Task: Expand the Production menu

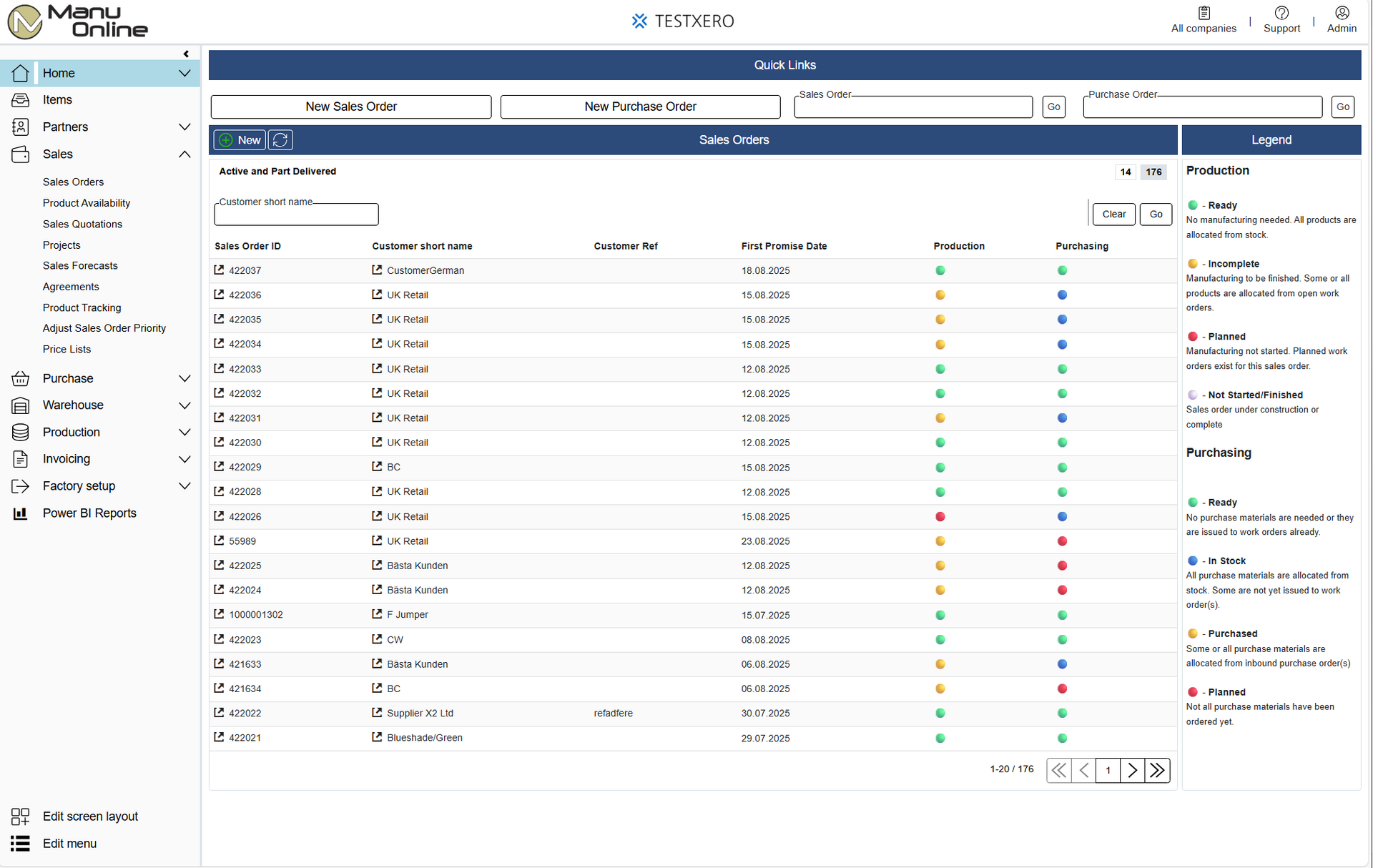Action: point(184,432)
